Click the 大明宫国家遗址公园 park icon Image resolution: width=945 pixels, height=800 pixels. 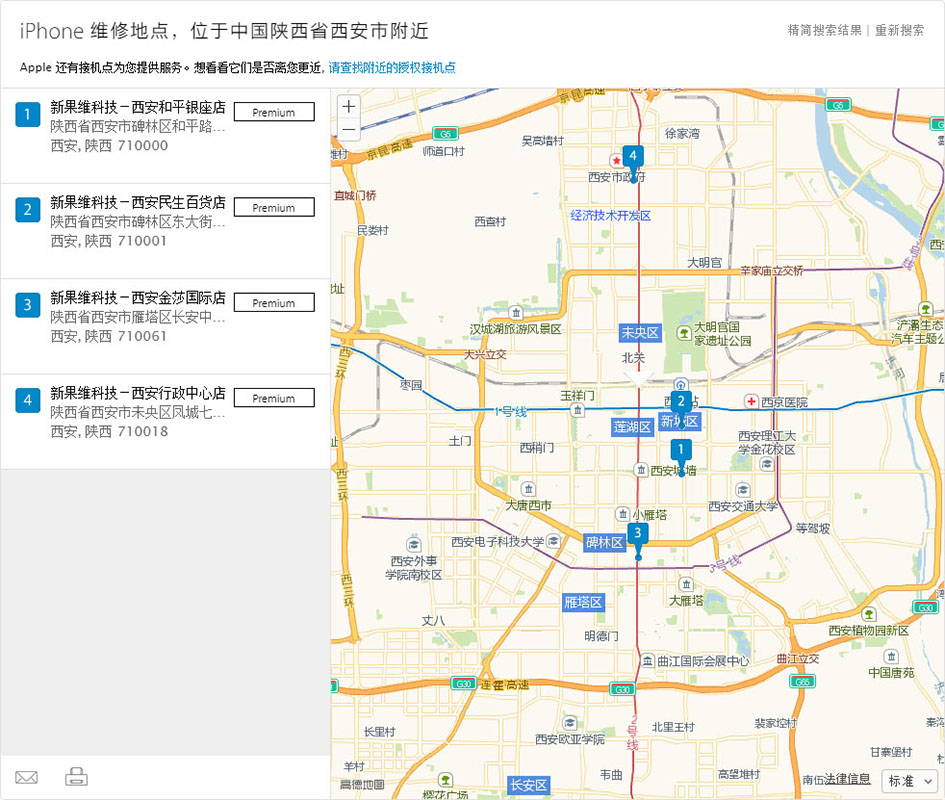pyautogui.click(x=683, y=333)
